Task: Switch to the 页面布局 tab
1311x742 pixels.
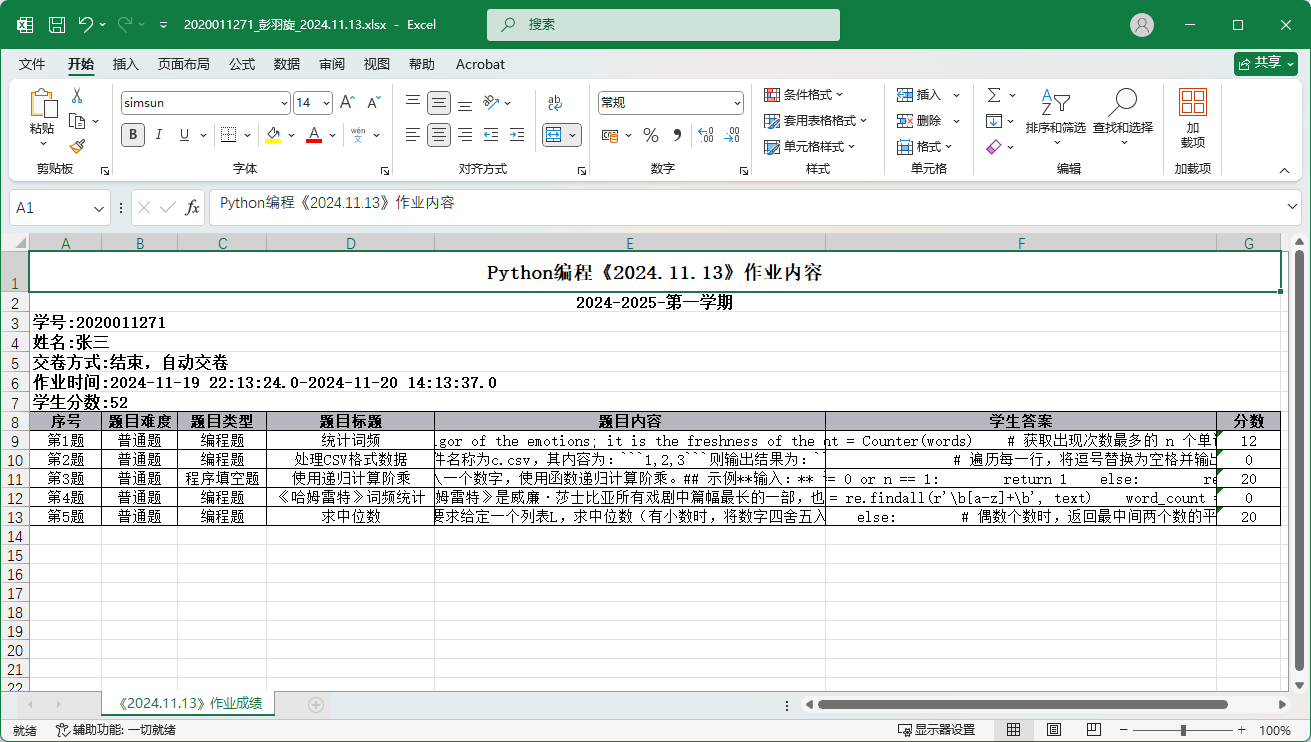Action: click(x=184, y=64)
